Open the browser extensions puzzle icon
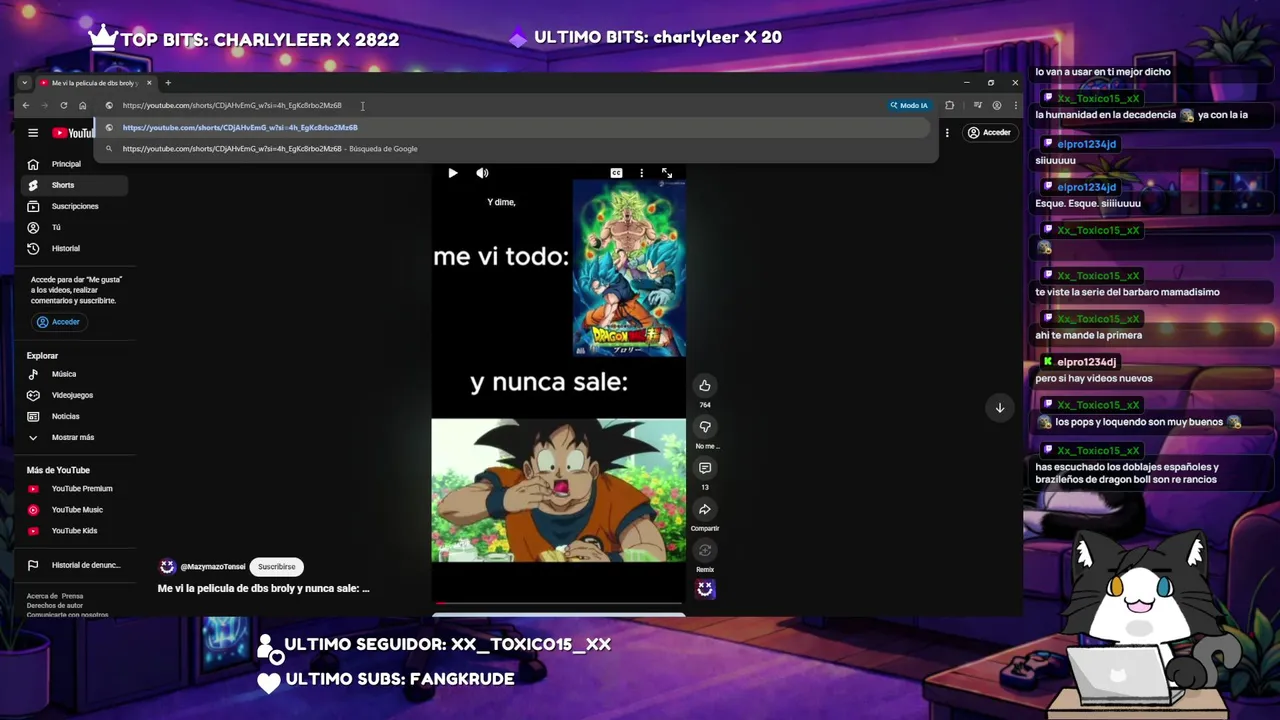This screenshot has width=1280, height=720. [x=950, y=105]
